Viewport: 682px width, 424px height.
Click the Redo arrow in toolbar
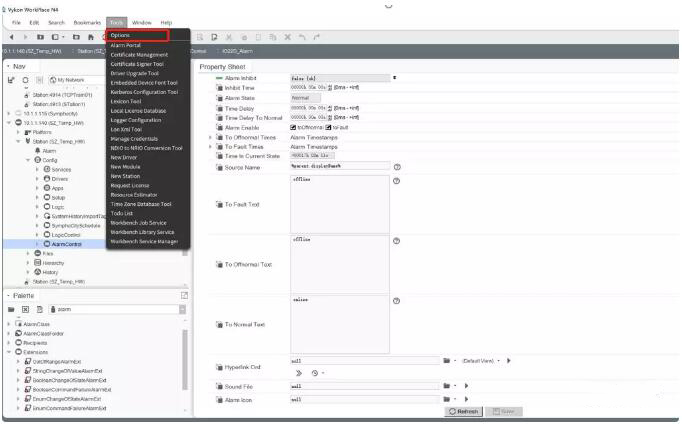(x=316, y=37)
